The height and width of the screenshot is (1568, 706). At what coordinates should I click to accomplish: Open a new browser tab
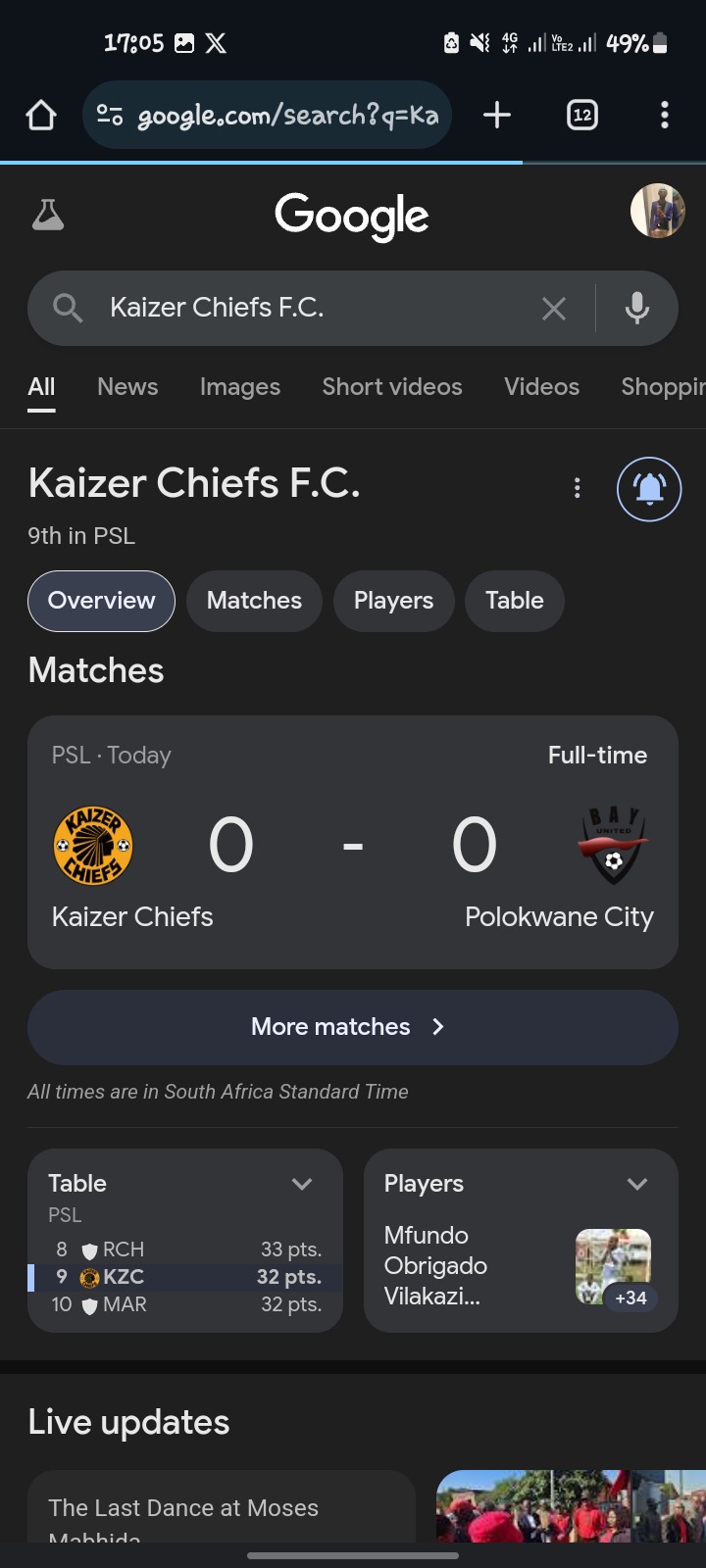coord(497,116)
